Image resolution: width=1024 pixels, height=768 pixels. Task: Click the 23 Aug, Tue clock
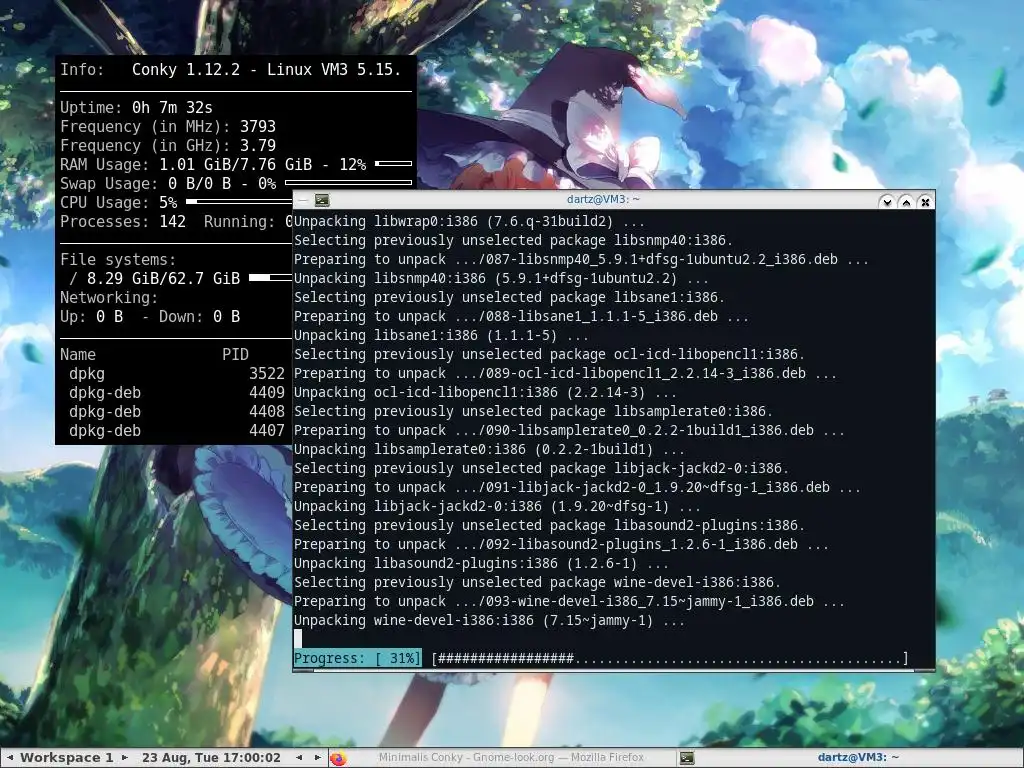click(x=211, y=758)
